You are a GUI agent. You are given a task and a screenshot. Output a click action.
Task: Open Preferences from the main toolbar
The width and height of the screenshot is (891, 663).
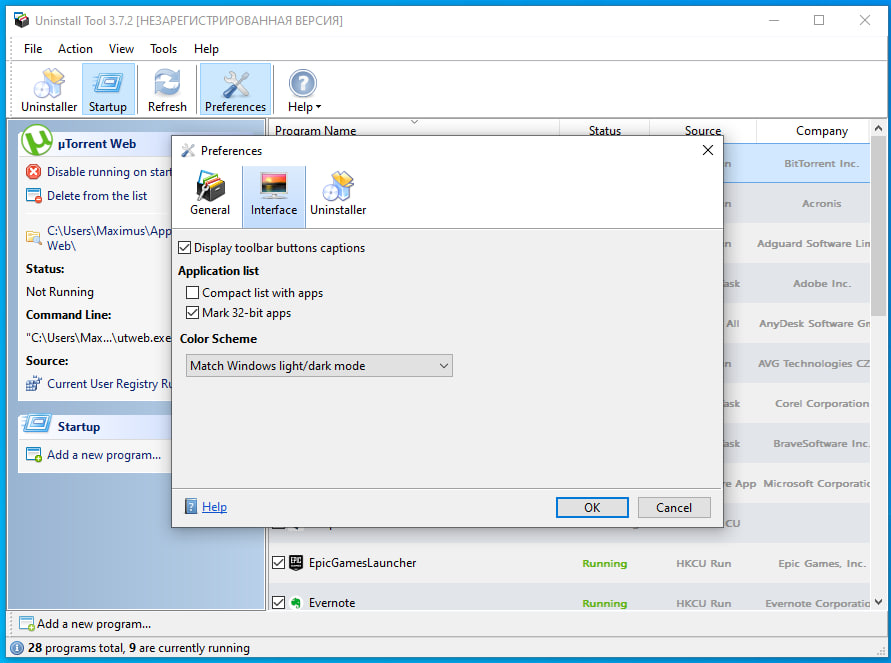(x=235, y=90)
